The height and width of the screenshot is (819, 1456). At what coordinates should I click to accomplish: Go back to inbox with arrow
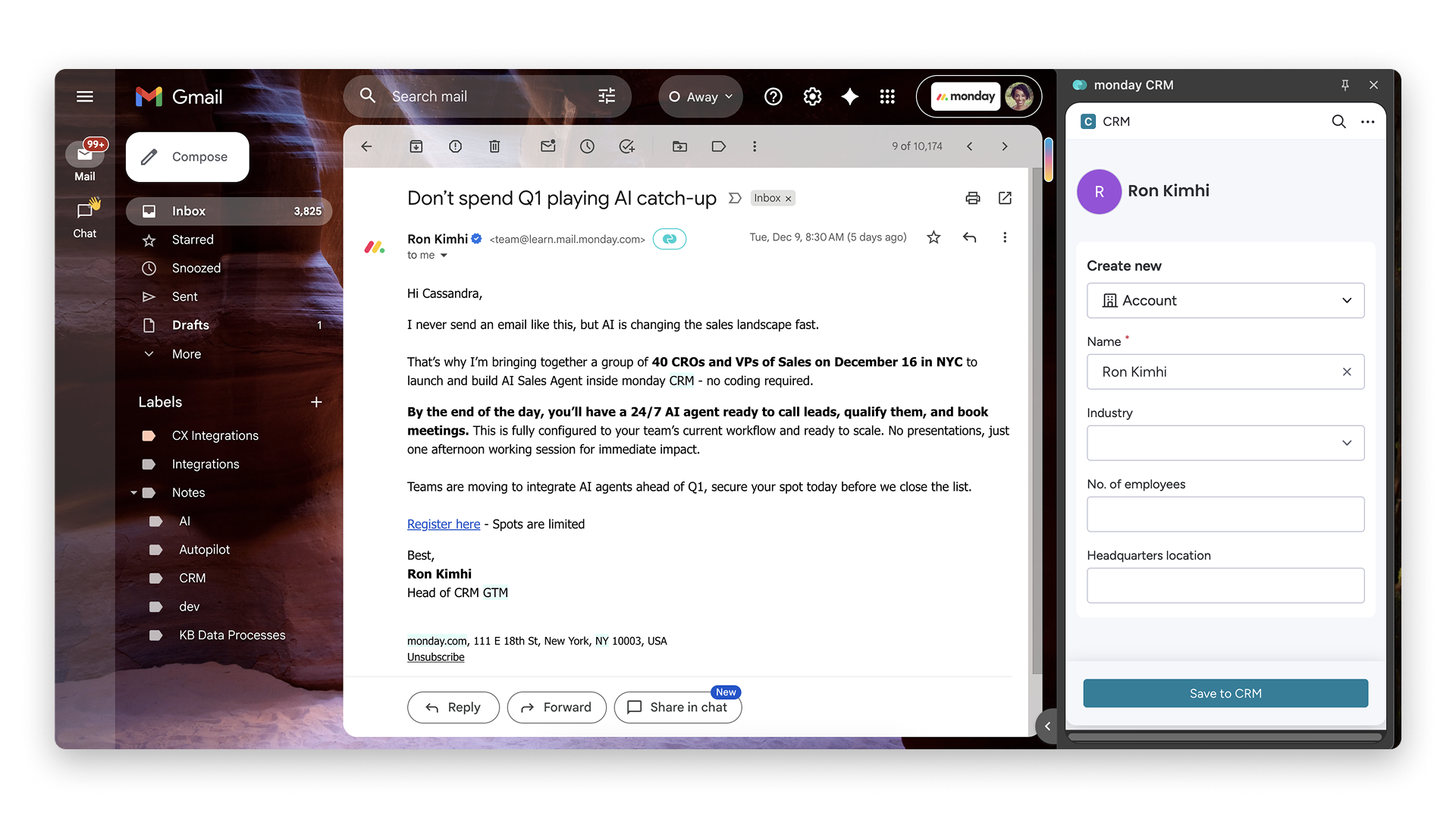pyautogui.click(x=366, y=146)
